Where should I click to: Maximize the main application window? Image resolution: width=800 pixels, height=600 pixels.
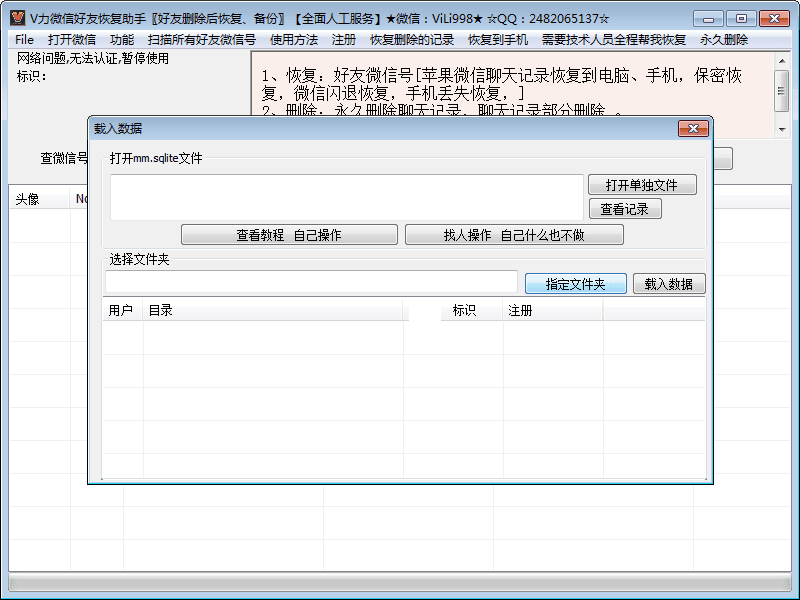click(741, 19)
